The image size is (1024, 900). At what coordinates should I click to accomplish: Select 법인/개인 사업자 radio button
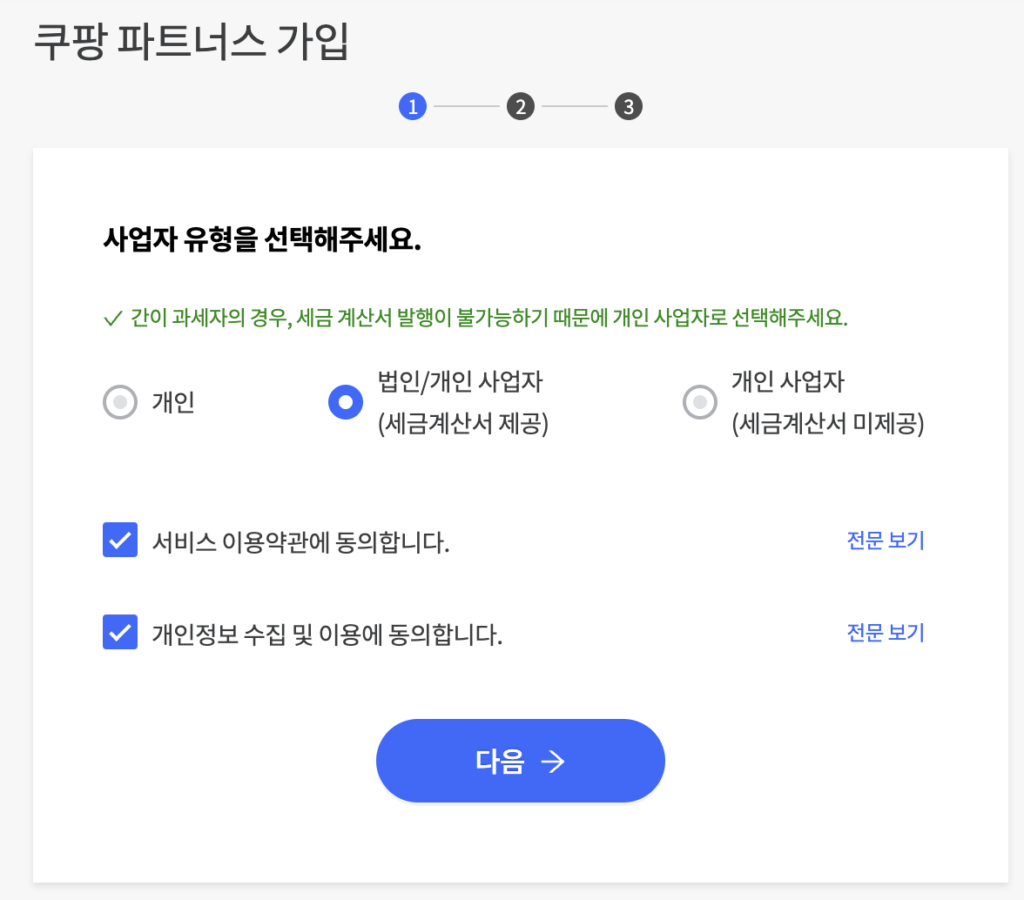[346, 403]
